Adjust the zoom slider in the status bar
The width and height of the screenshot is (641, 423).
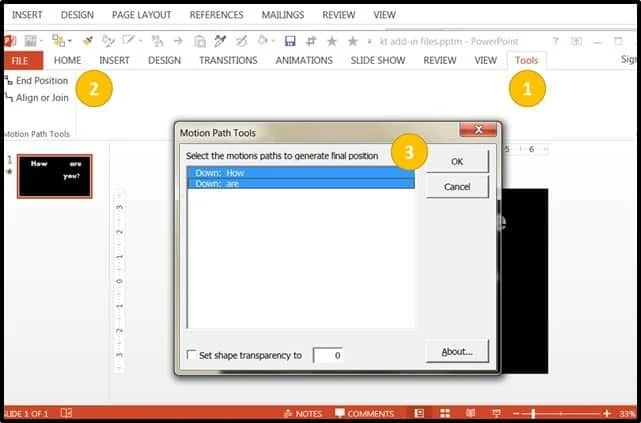coord(533,414)
